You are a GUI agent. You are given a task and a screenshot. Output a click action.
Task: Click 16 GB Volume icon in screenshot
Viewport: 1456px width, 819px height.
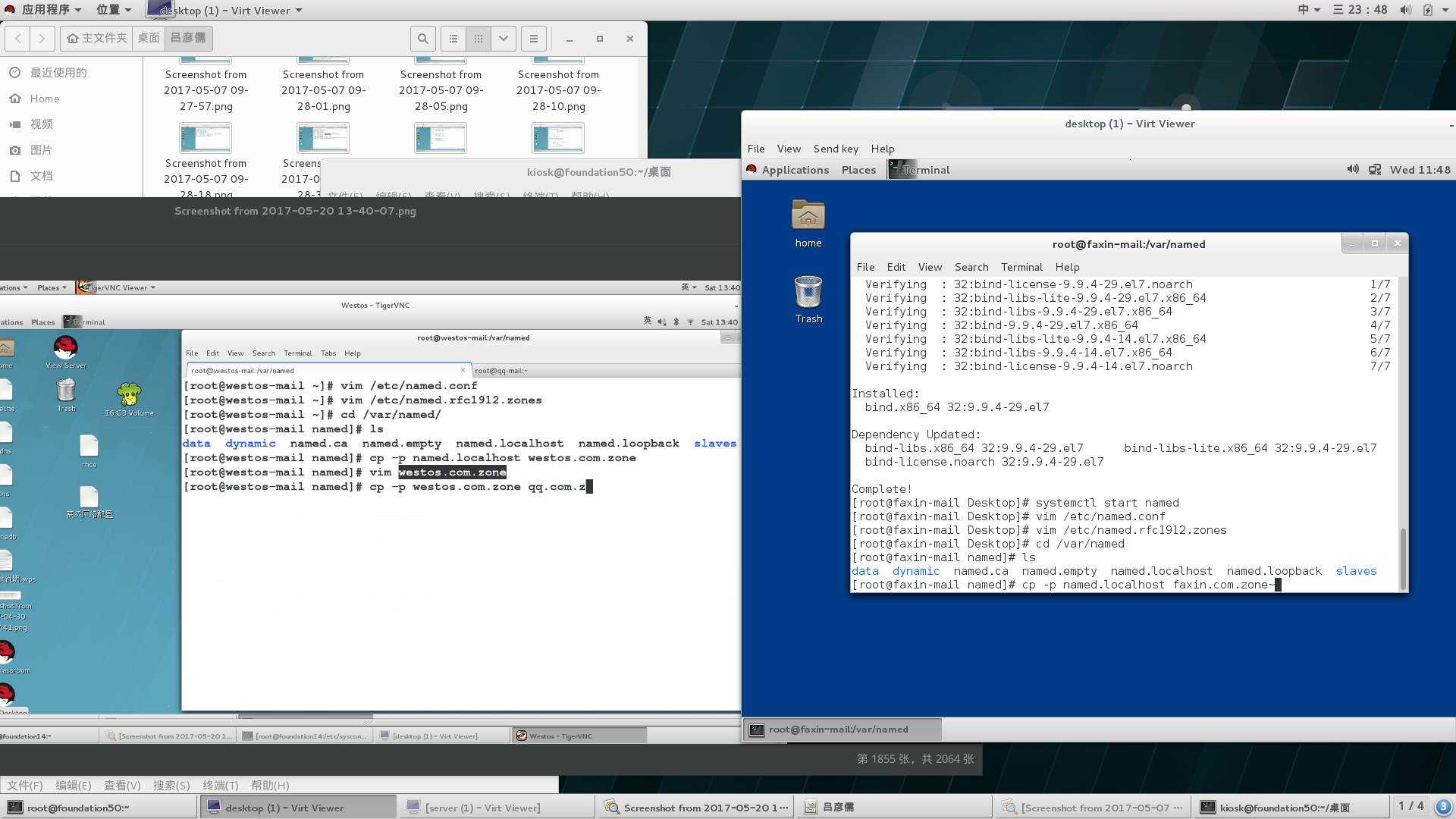tap(130, 400)
